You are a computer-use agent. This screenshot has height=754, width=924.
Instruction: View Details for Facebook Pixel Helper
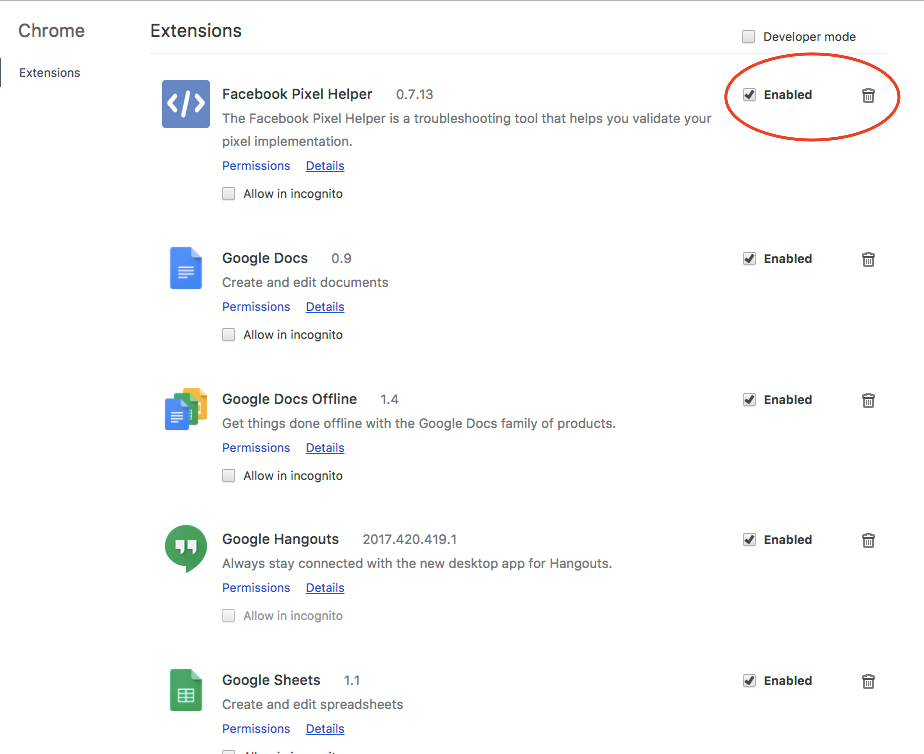325,165
